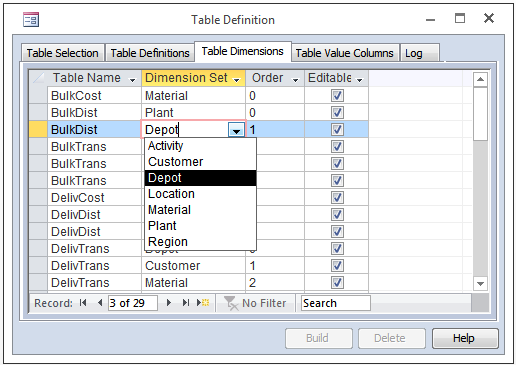This screenshot has width=516, height=365.
Task: Click Material dimension cell in BulkCost row
Action: [x=193, y=96]
